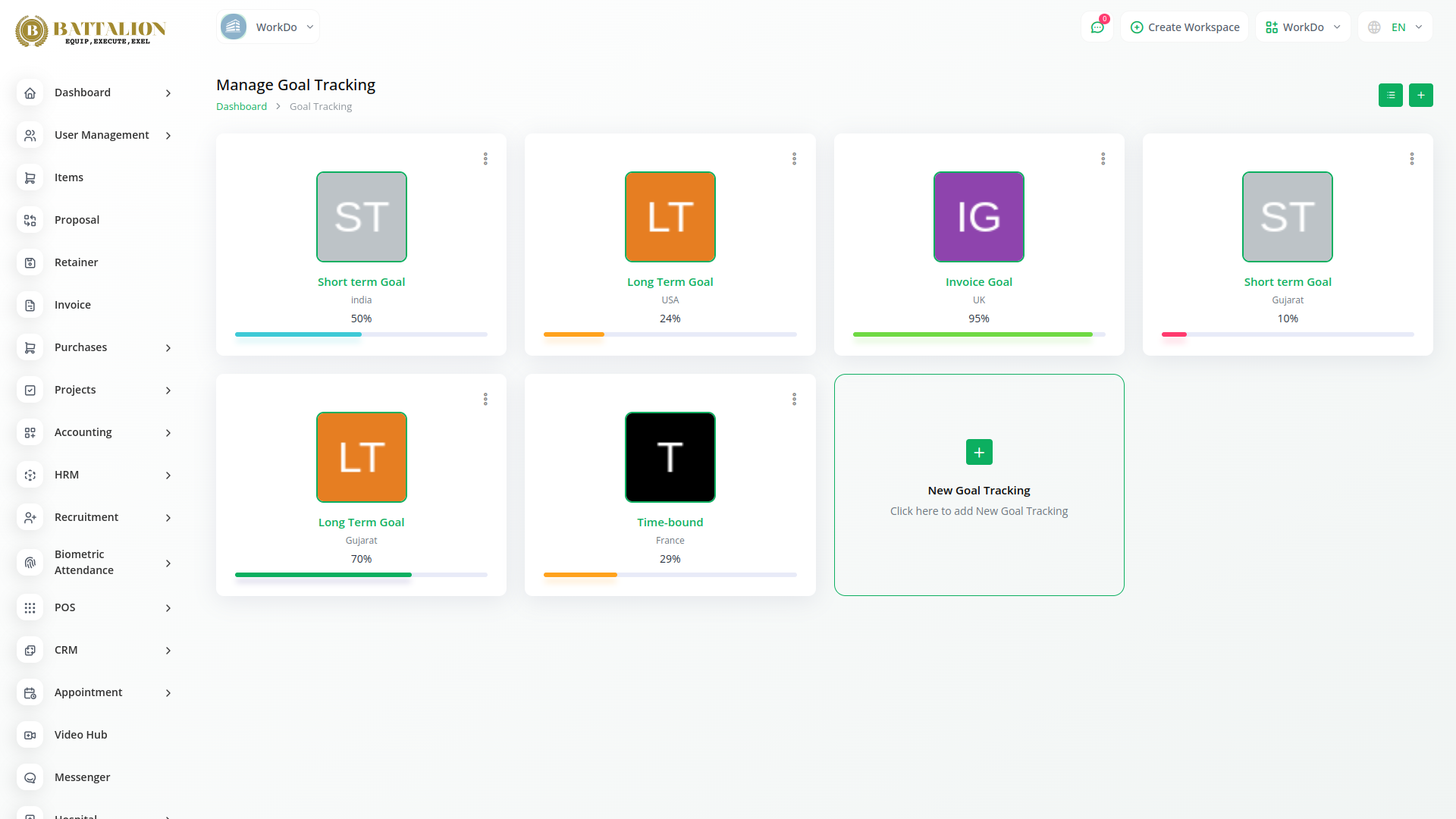
Task: Open three-dot menu on Time-bound card
Action: click(x=794, y=399)
